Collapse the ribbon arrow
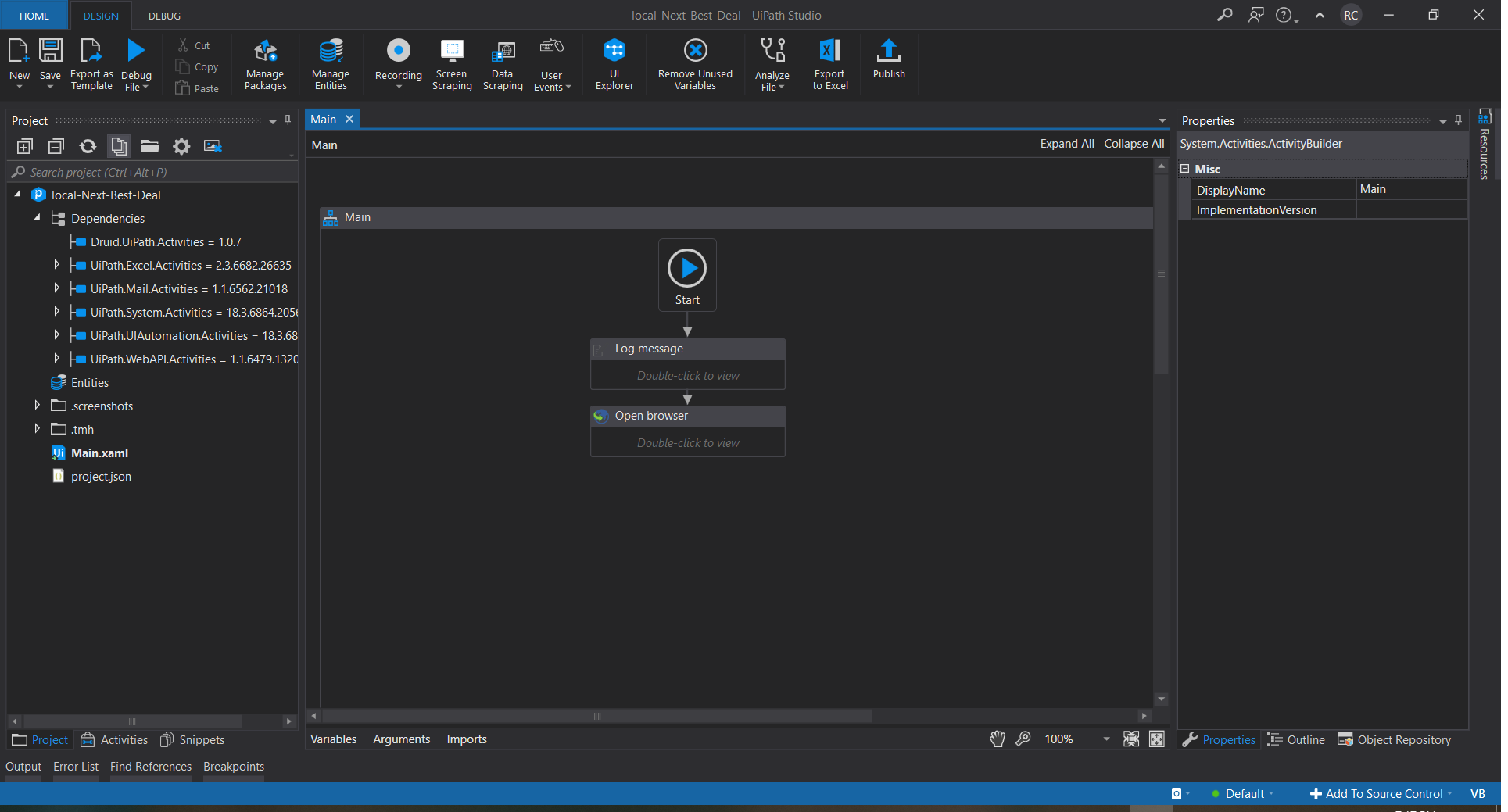1508x812 pixels. tap(1320, 15)
